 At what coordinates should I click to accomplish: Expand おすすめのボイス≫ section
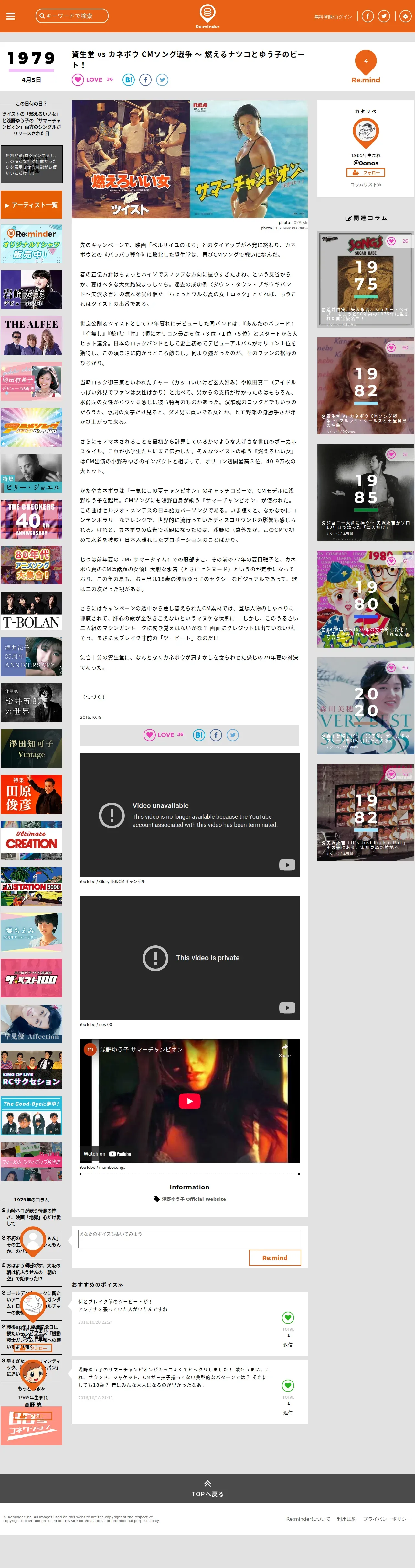pos(97,1284)
